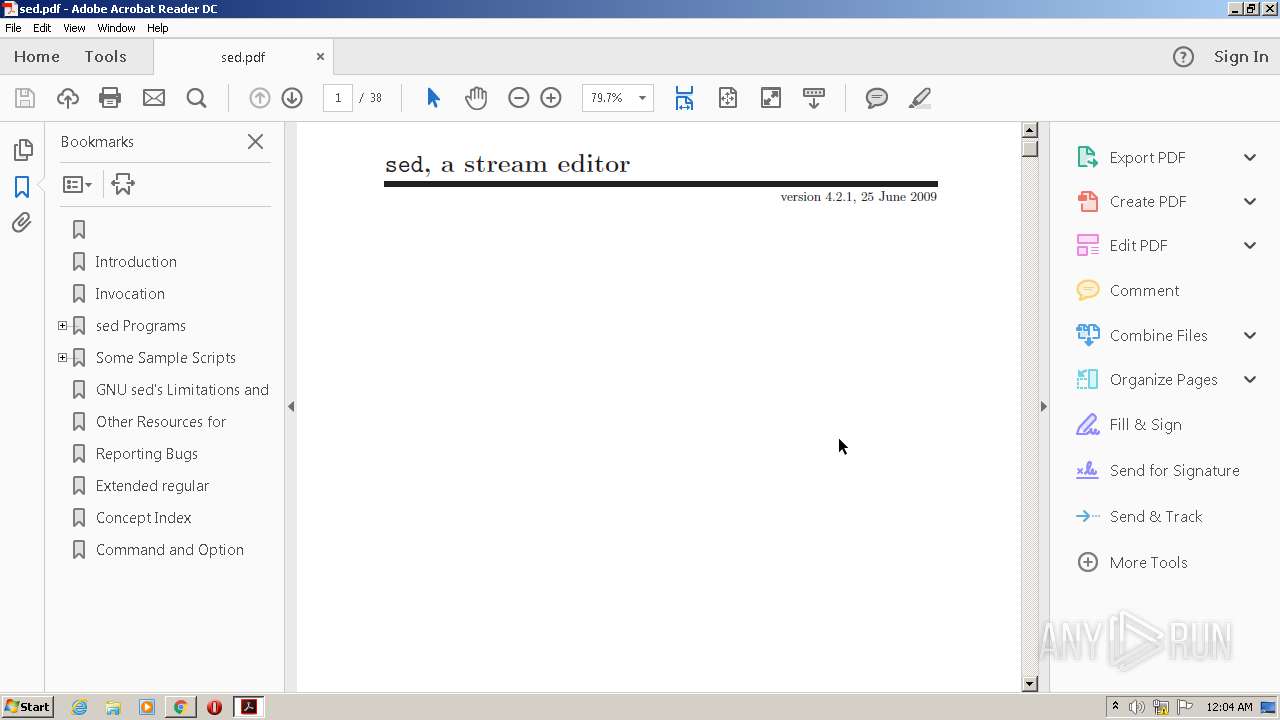Viewport: 1280px width, 720px height.
Task: Jump to Invocation bookmark
Action: [x=130, y=294]
